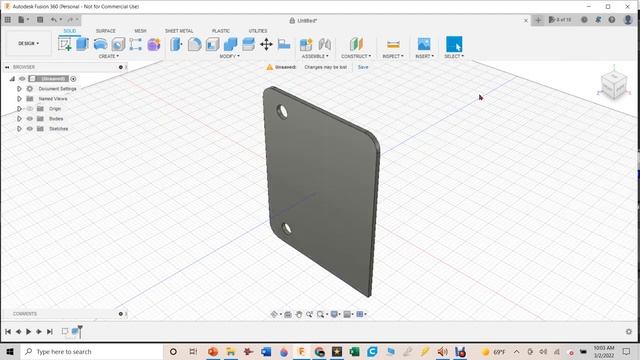The height and width of the screenshot is (360, 640).
Task: Select the extrude feature in timeline
Action: coord(75,331)
